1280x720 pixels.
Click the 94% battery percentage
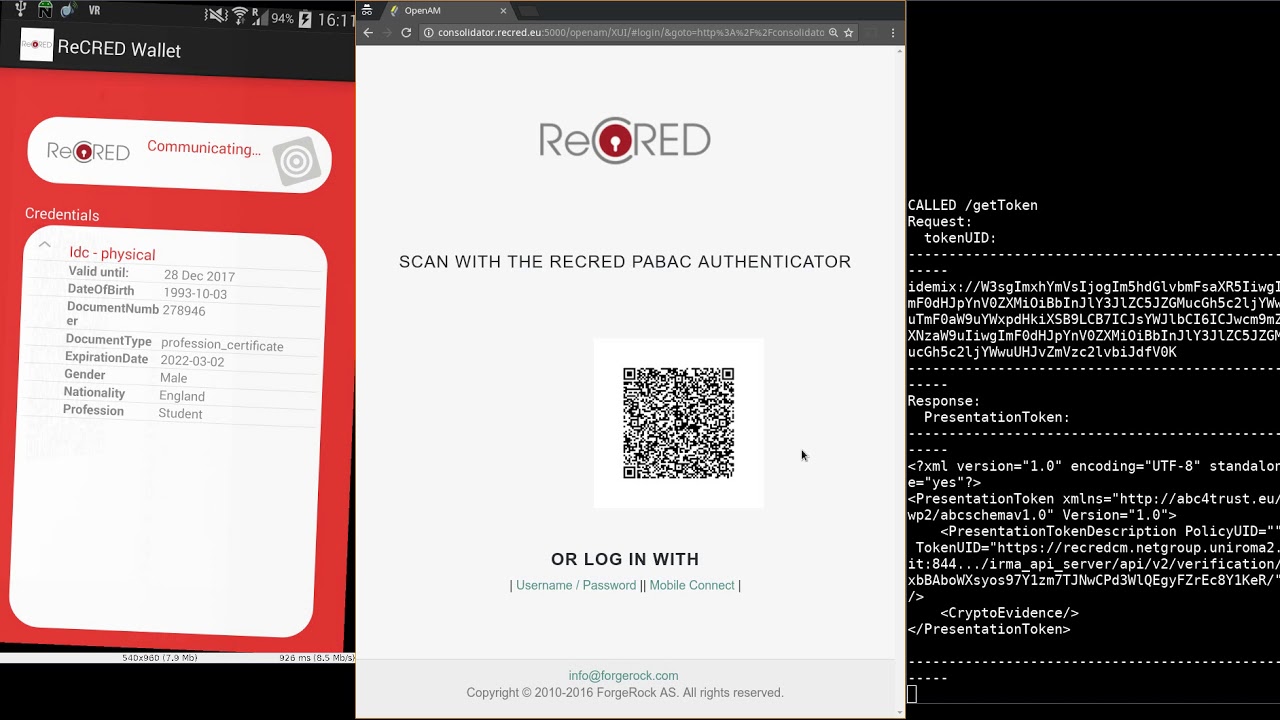(282, 19)
